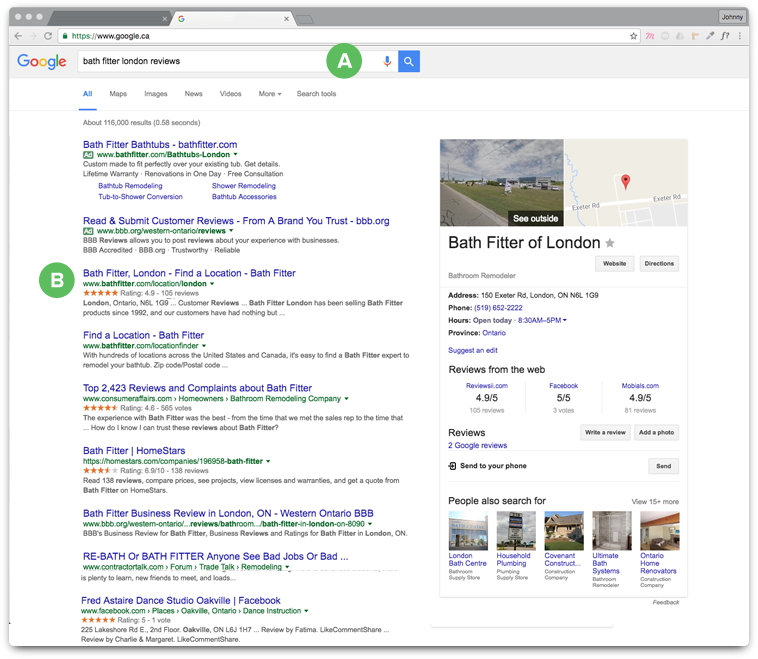Close the Google tab
Screen dimensions: 758x659
[x=286, y=18]
